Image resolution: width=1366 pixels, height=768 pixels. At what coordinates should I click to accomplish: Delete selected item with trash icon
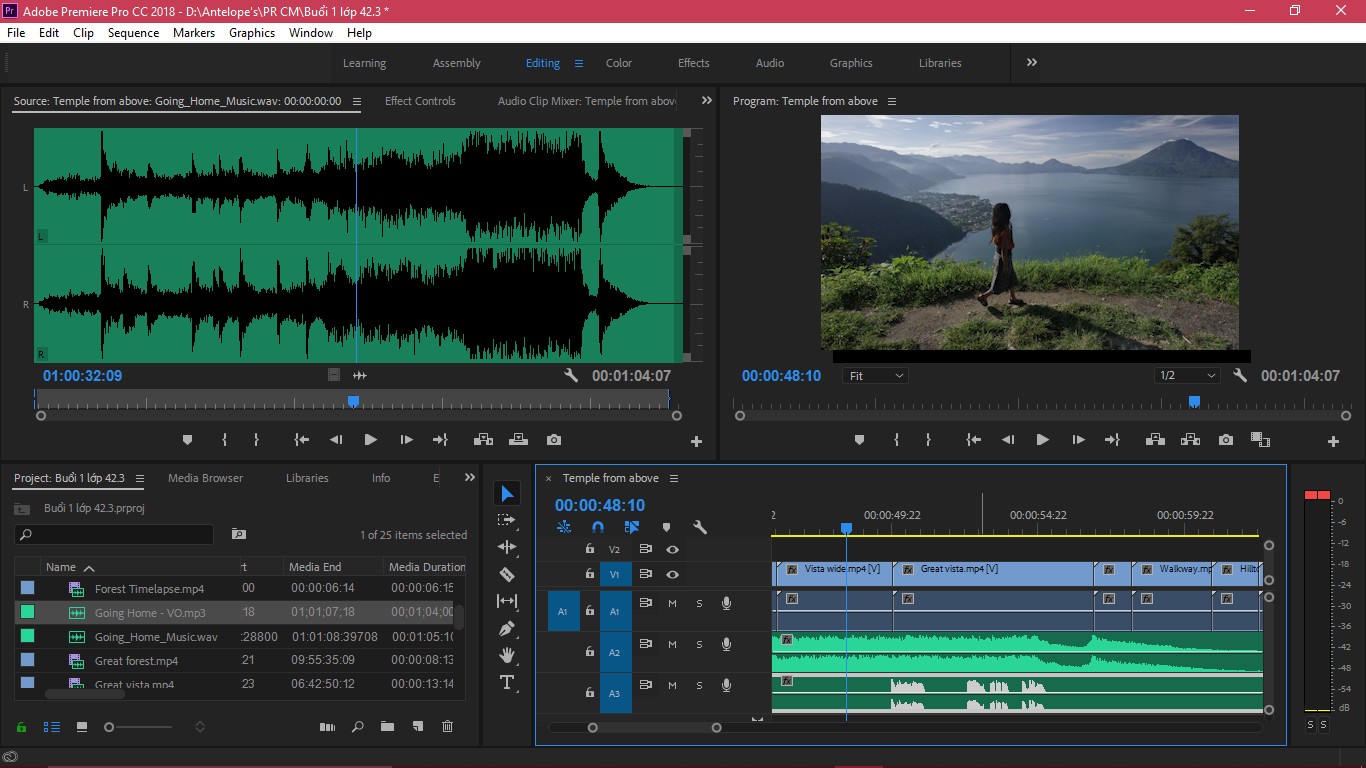tap(447, 727)
